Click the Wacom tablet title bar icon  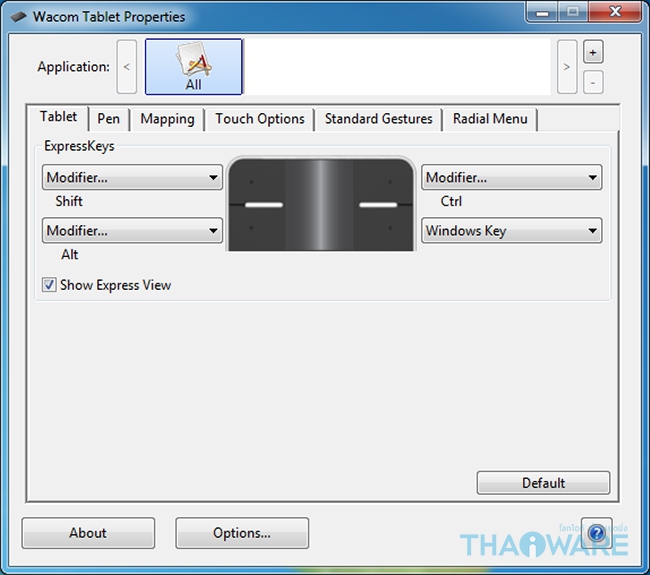click(18, 17)
